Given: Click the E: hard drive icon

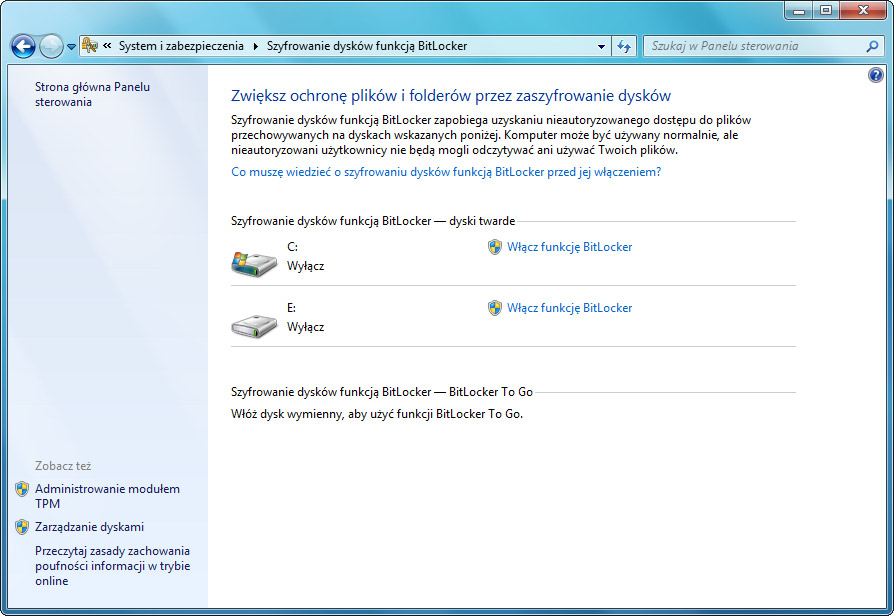Looking at the screenshot, I should [253, 323].
